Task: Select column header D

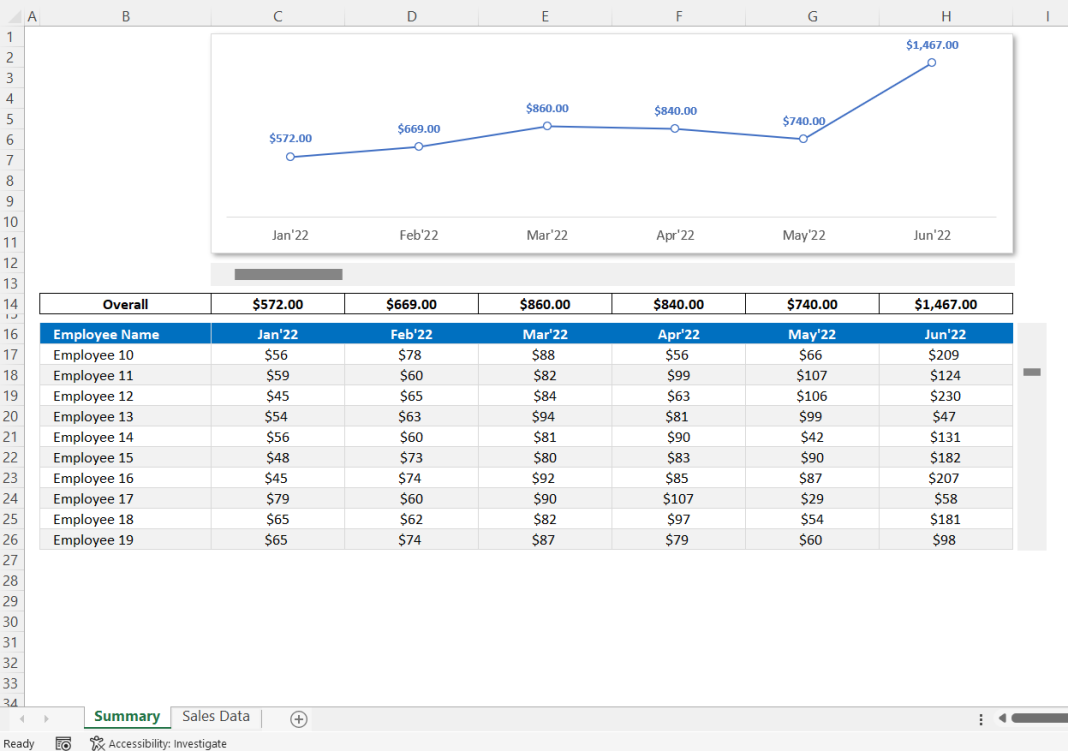Action: coord(411,16)
